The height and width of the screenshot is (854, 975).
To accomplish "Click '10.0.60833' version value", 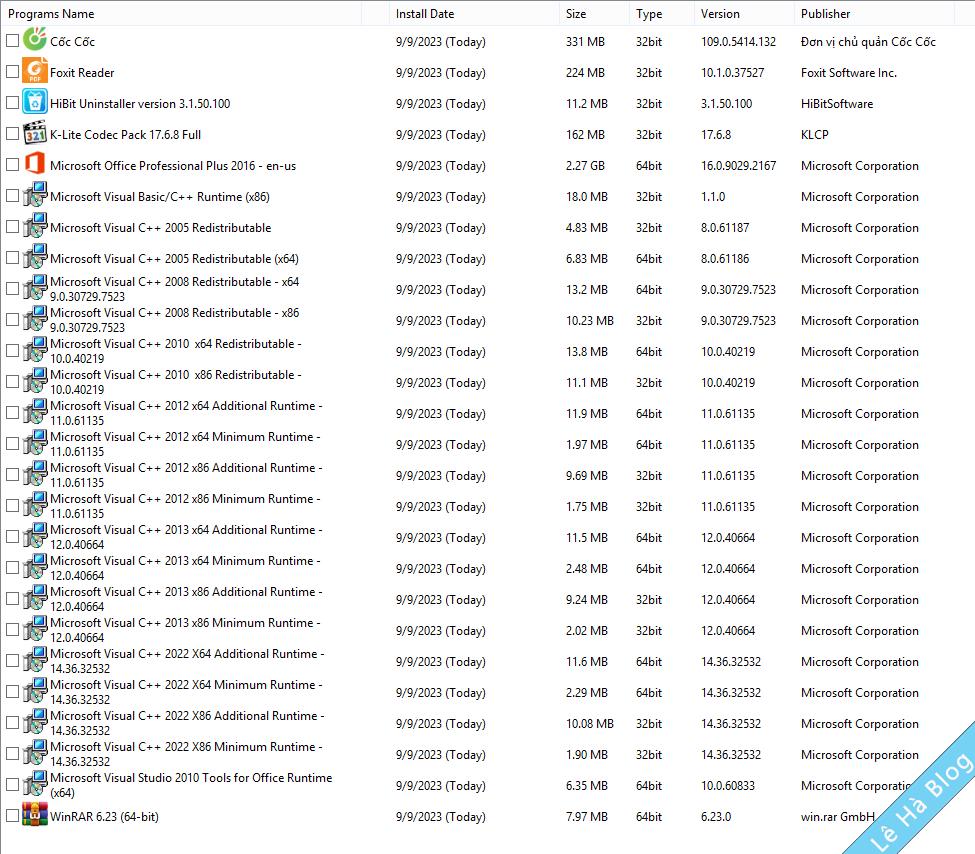I will (x=728, y=786).
